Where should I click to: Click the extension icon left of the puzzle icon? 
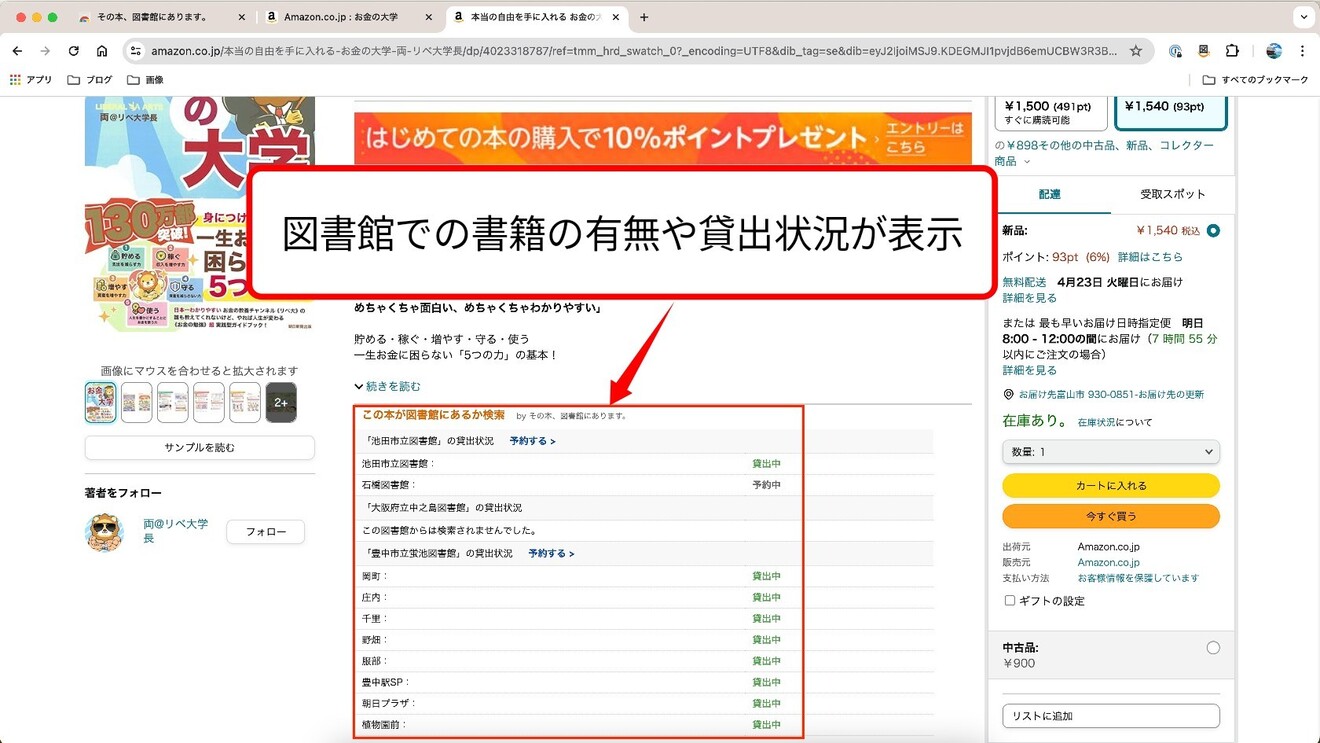(x=1203, y=51)
